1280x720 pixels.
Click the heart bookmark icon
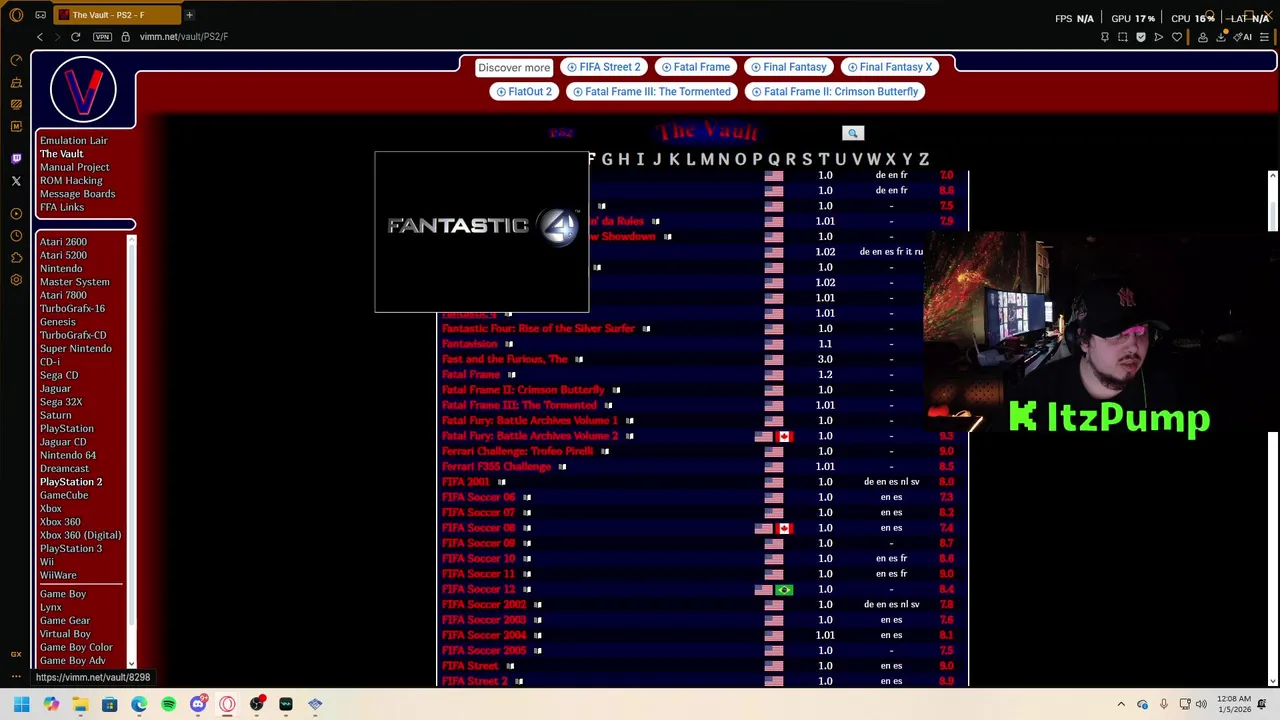pyautogui.click(x=1177, y=37)
